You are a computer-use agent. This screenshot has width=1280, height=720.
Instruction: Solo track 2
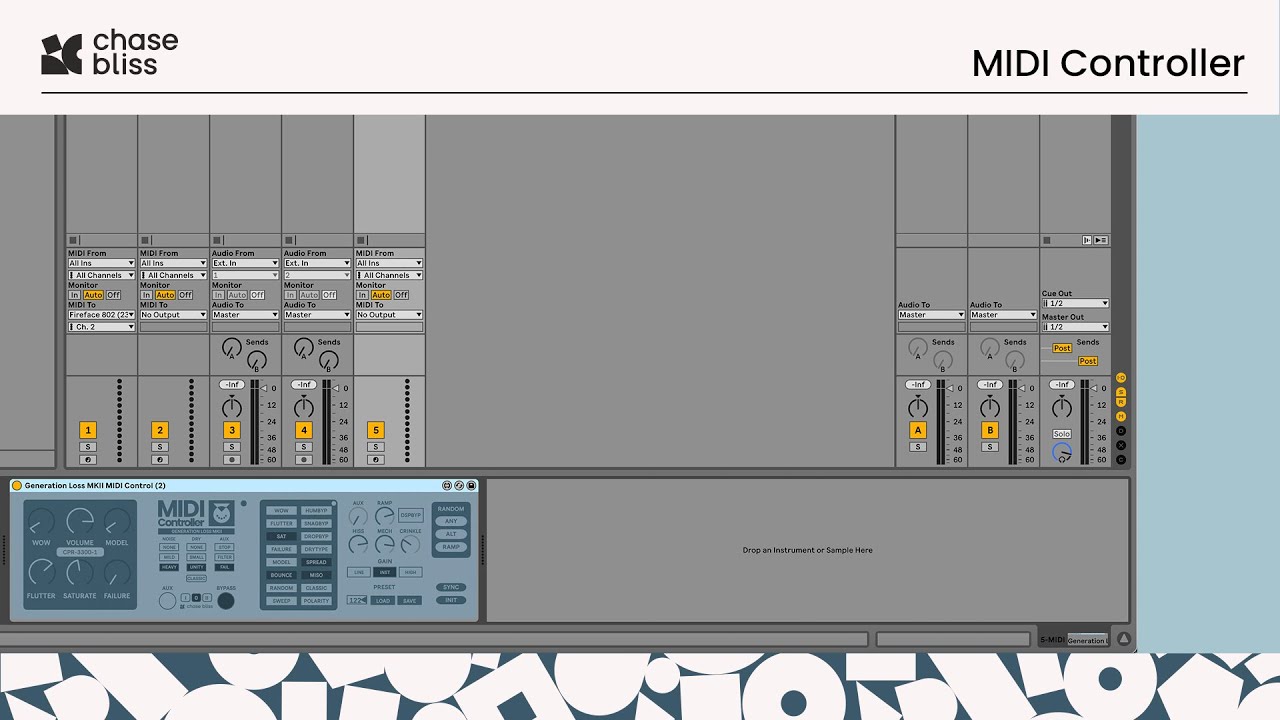coord(160,447)
